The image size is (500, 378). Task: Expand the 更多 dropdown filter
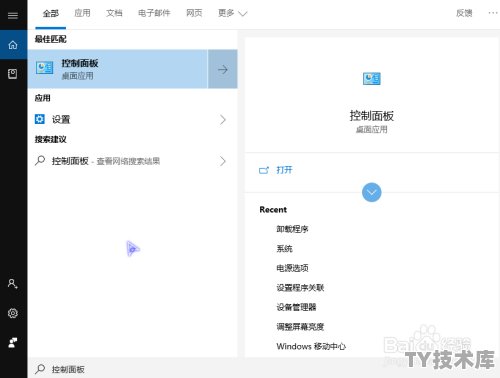tap(233, 13)
